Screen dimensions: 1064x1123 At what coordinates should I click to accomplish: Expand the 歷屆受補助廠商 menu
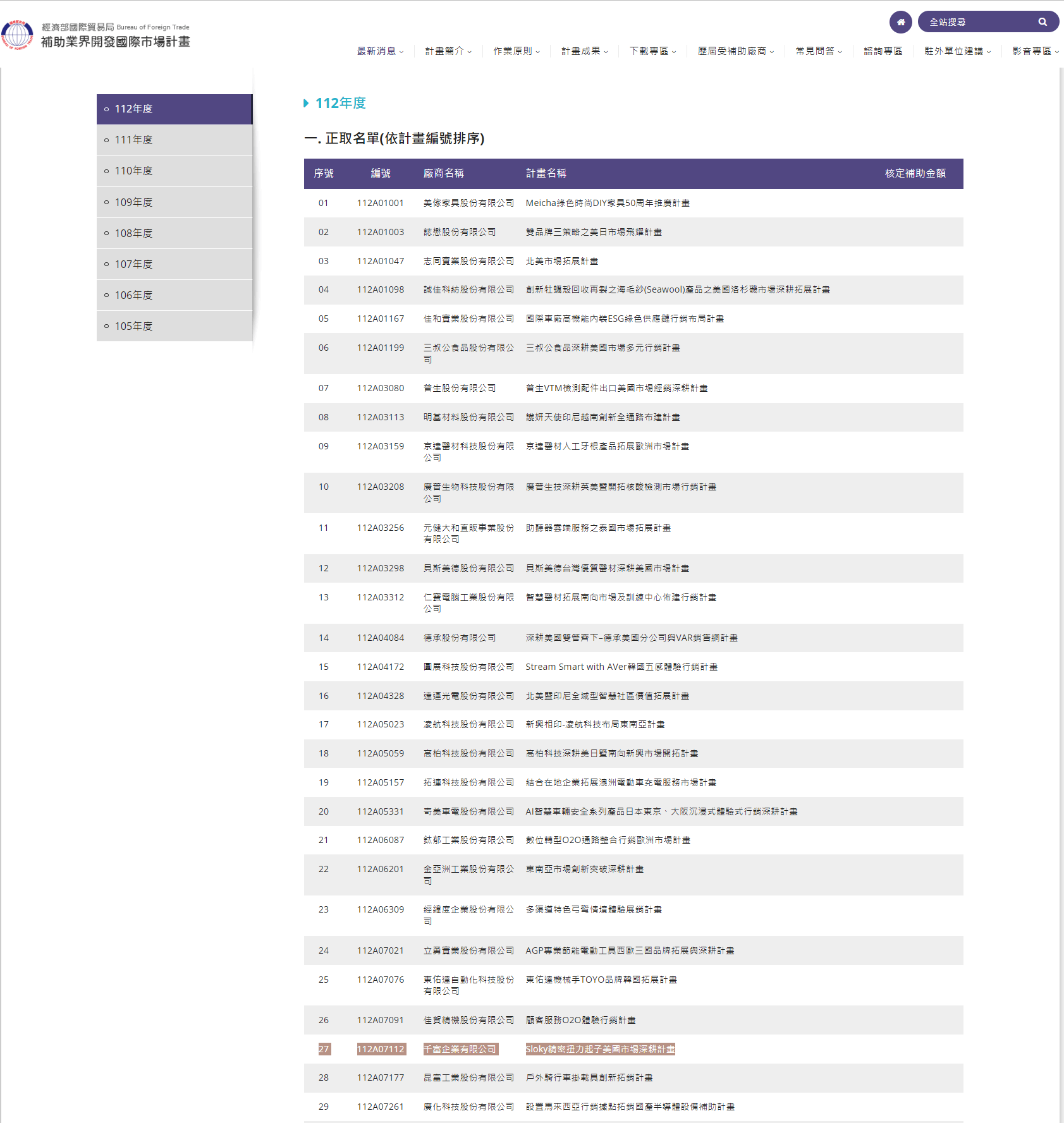pos(736,51)
